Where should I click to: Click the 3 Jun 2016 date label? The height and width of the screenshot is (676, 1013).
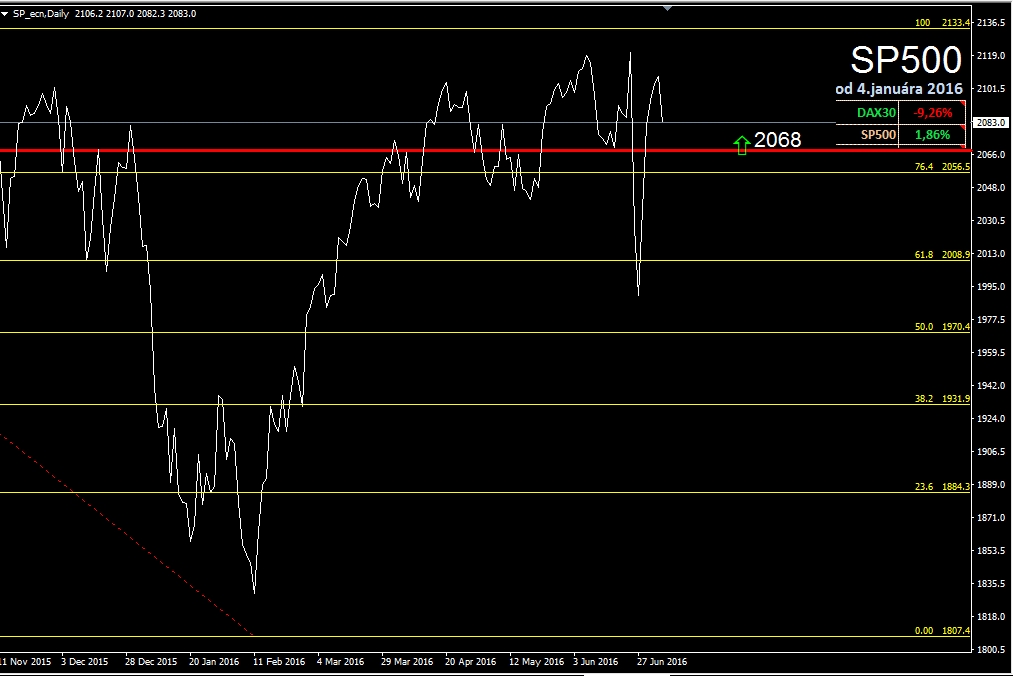click(x=596, y=661)
